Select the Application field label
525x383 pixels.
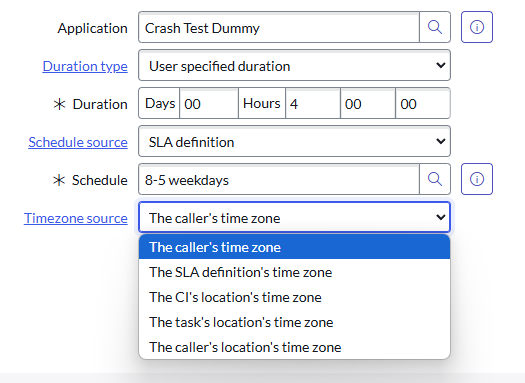coord(92,28)
